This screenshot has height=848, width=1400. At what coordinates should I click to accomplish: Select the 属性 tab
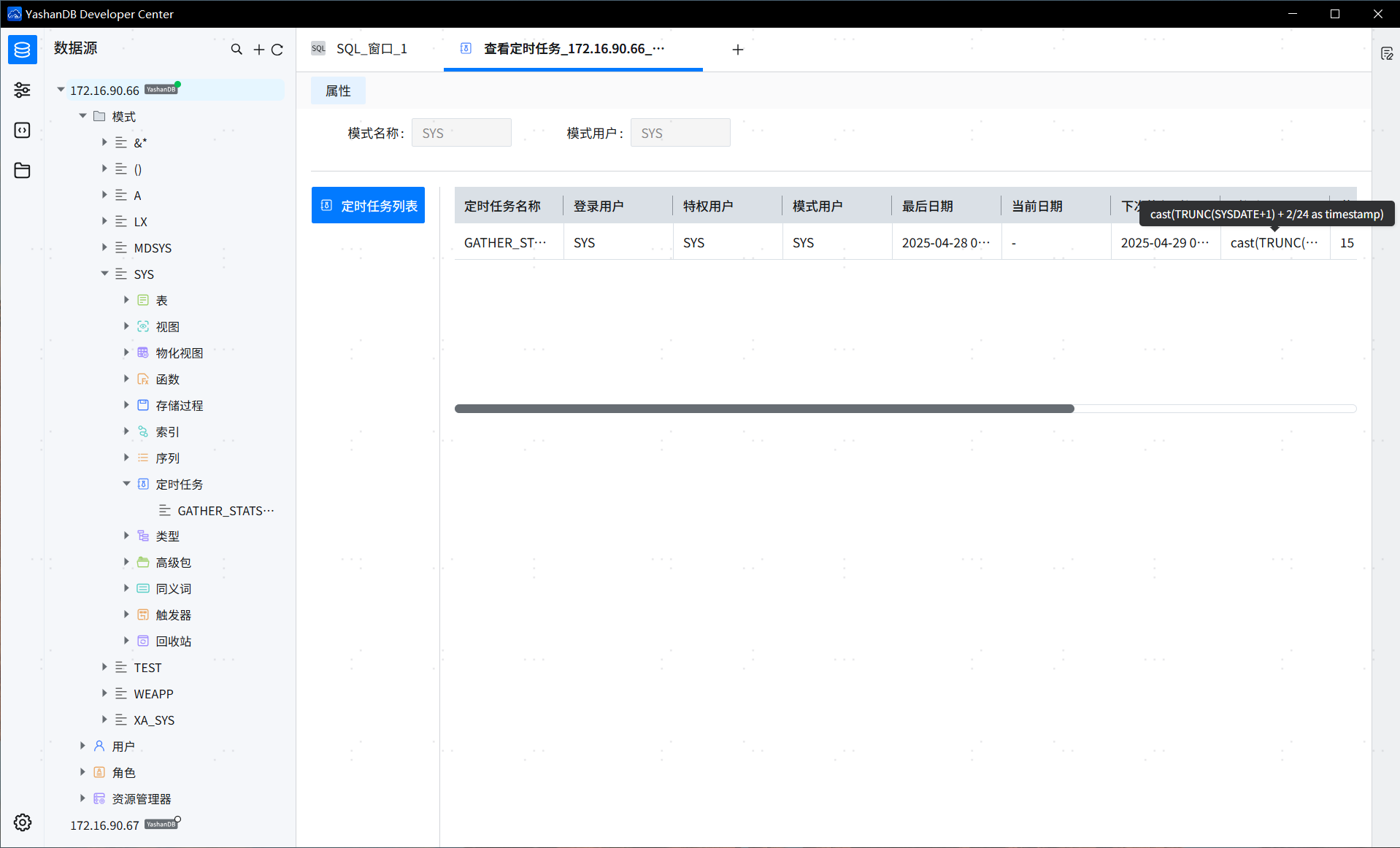[x=338, y=90]
